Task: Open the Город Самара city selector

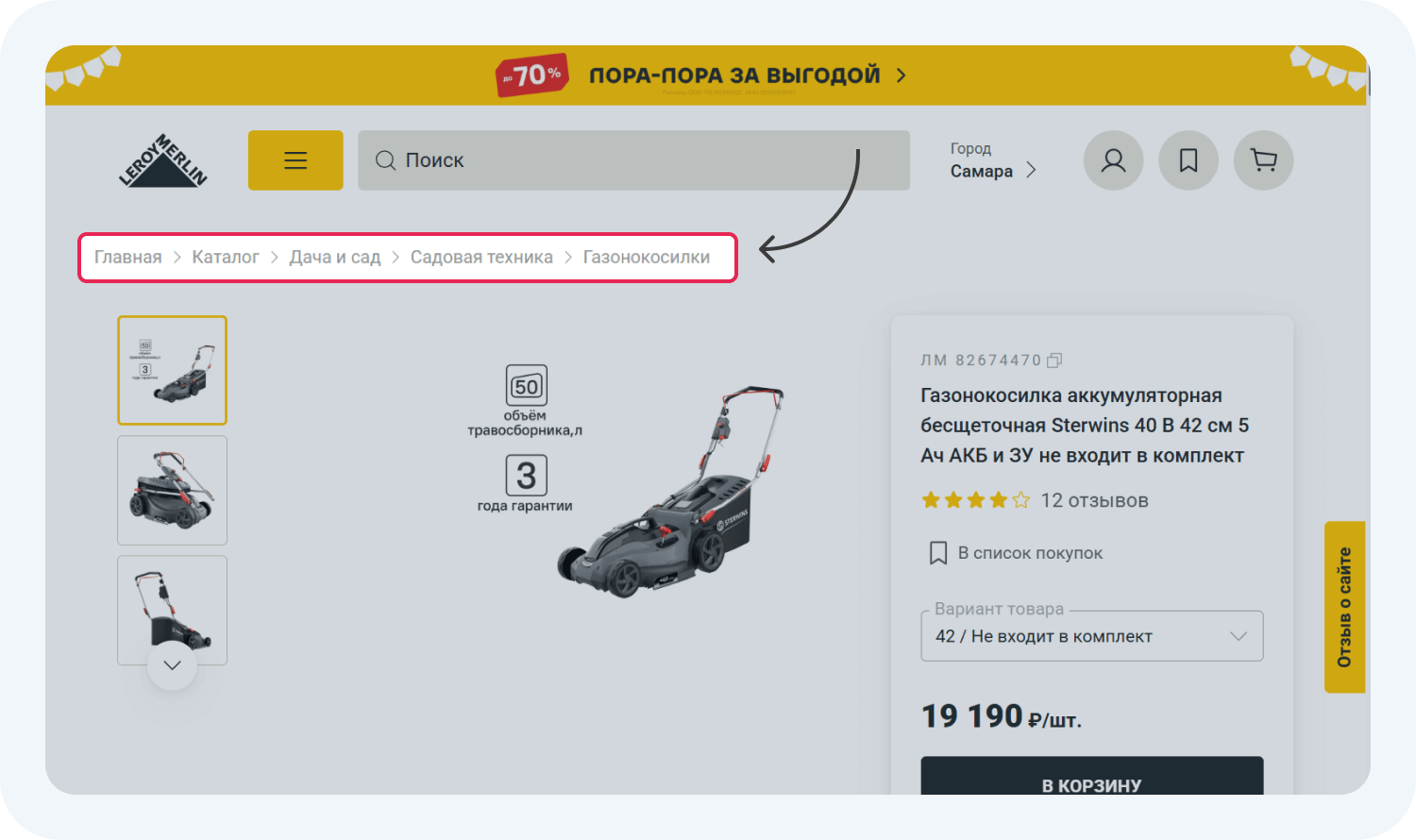Action: pos(993,160)
